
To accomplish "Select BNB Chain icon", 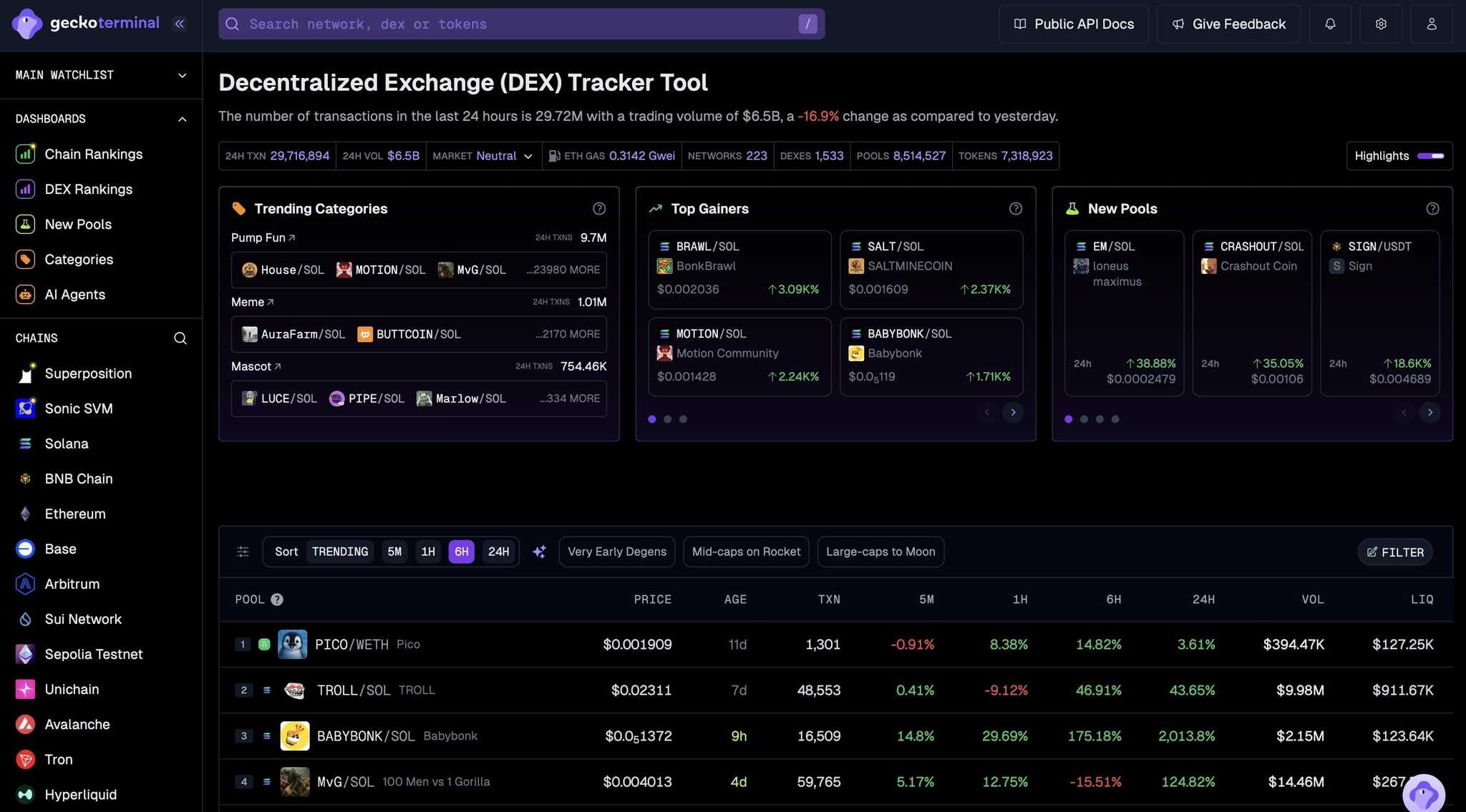I will point(25,479).
